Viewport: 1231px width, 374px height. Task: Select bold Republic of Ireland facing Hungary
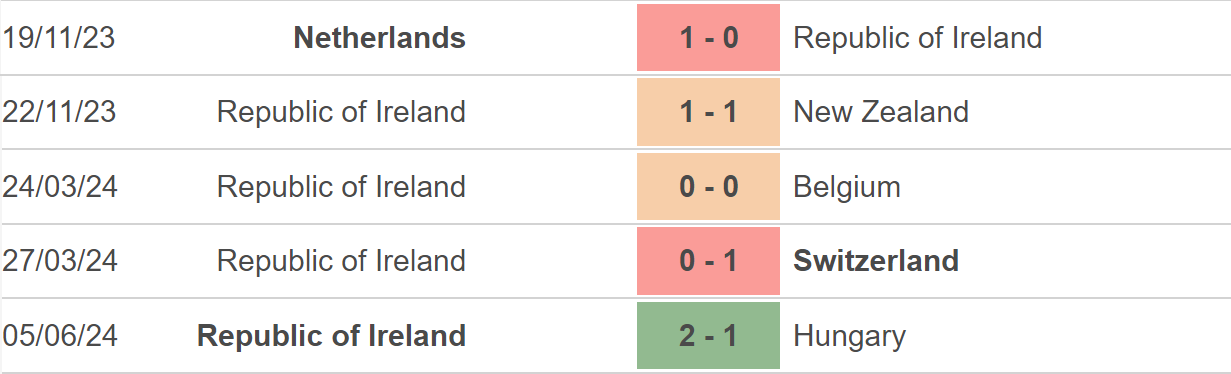pyautogui.click(x=332, y=336)
